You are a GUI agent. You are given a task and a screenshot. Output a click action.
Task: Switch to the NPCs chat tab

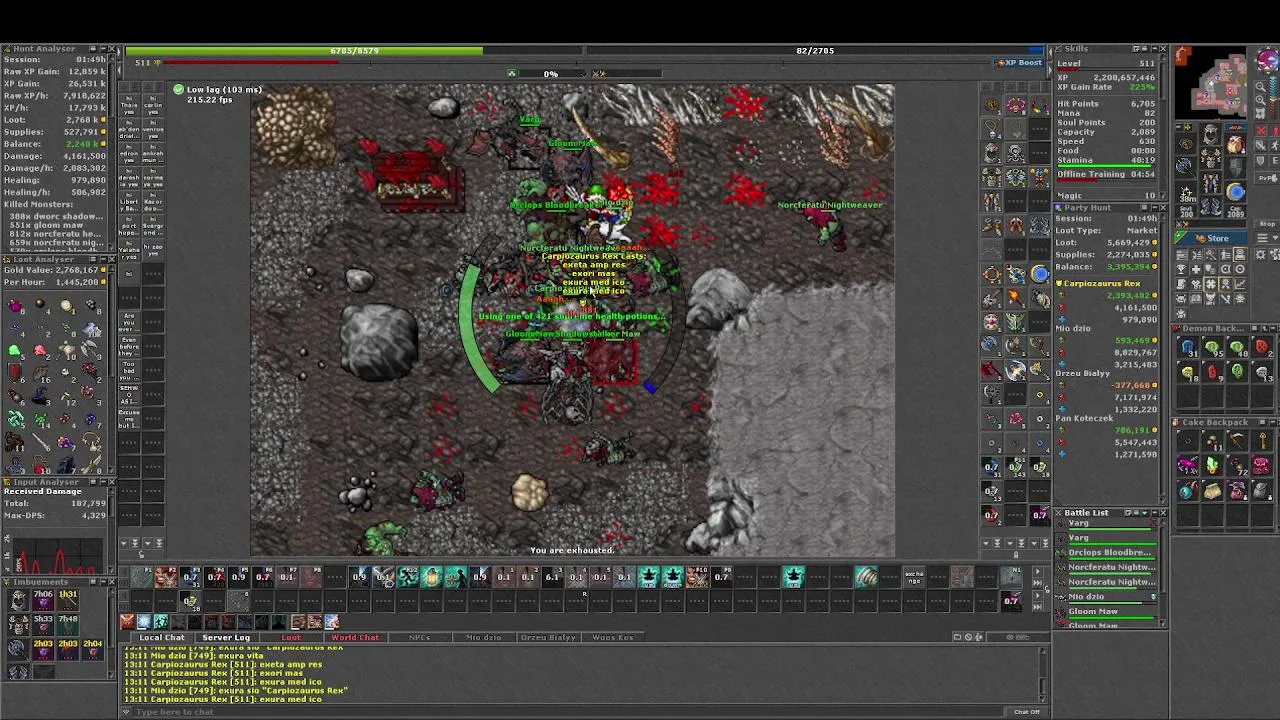coord(419,637)
